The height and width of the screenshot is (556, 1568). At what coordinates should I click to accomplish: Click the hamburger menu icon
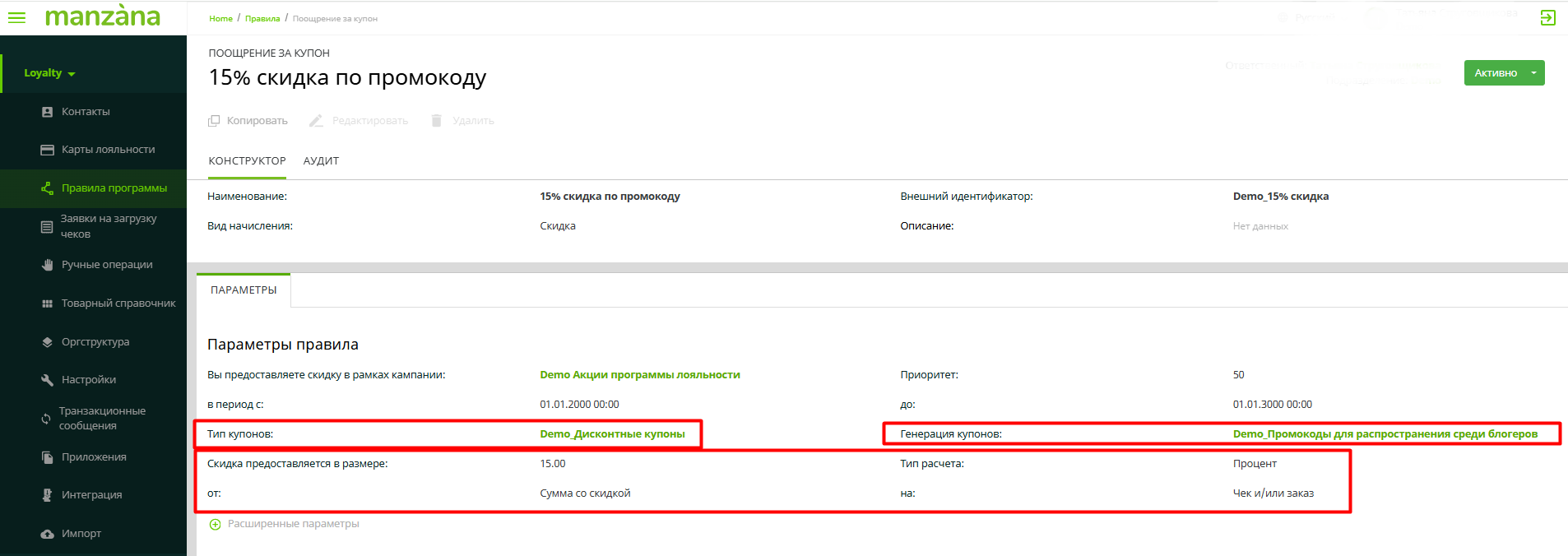(x=16, y=17)
